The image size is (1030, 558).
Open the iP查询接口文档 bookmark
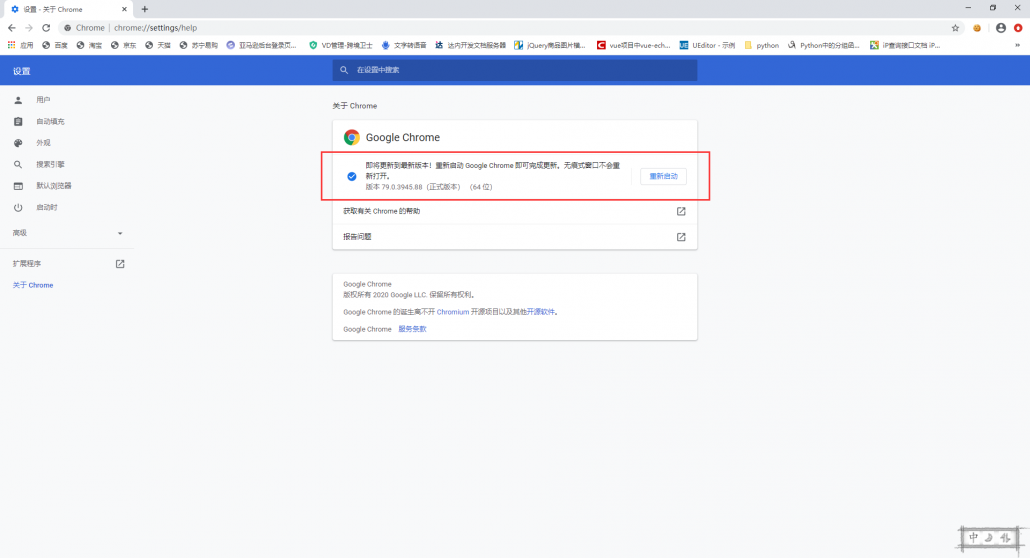(905, 45)
